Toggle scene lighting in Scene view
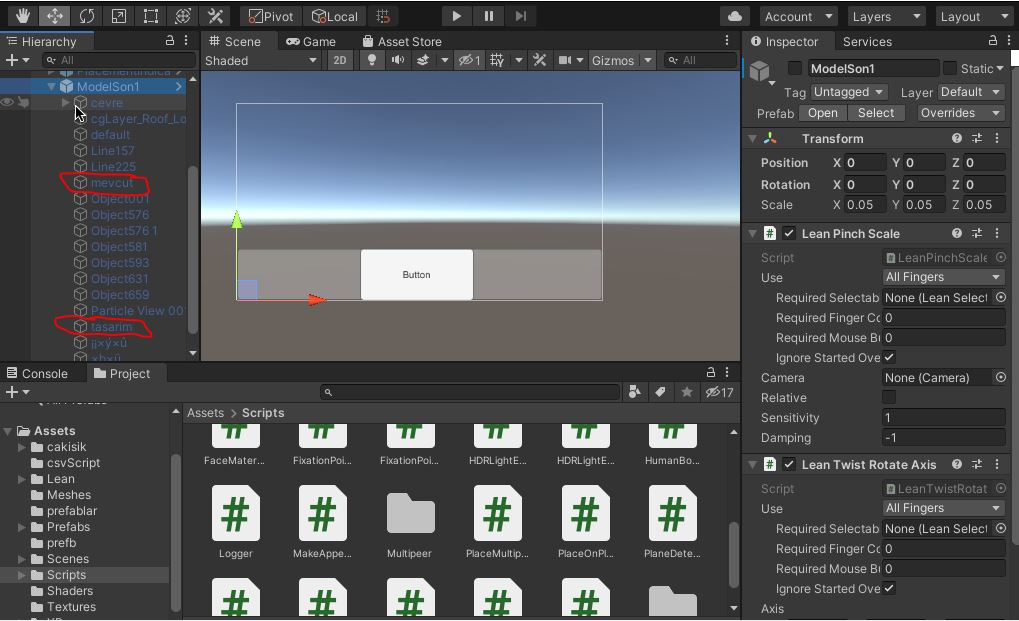This screenshot has height=621, width=1019. point(371,60)
